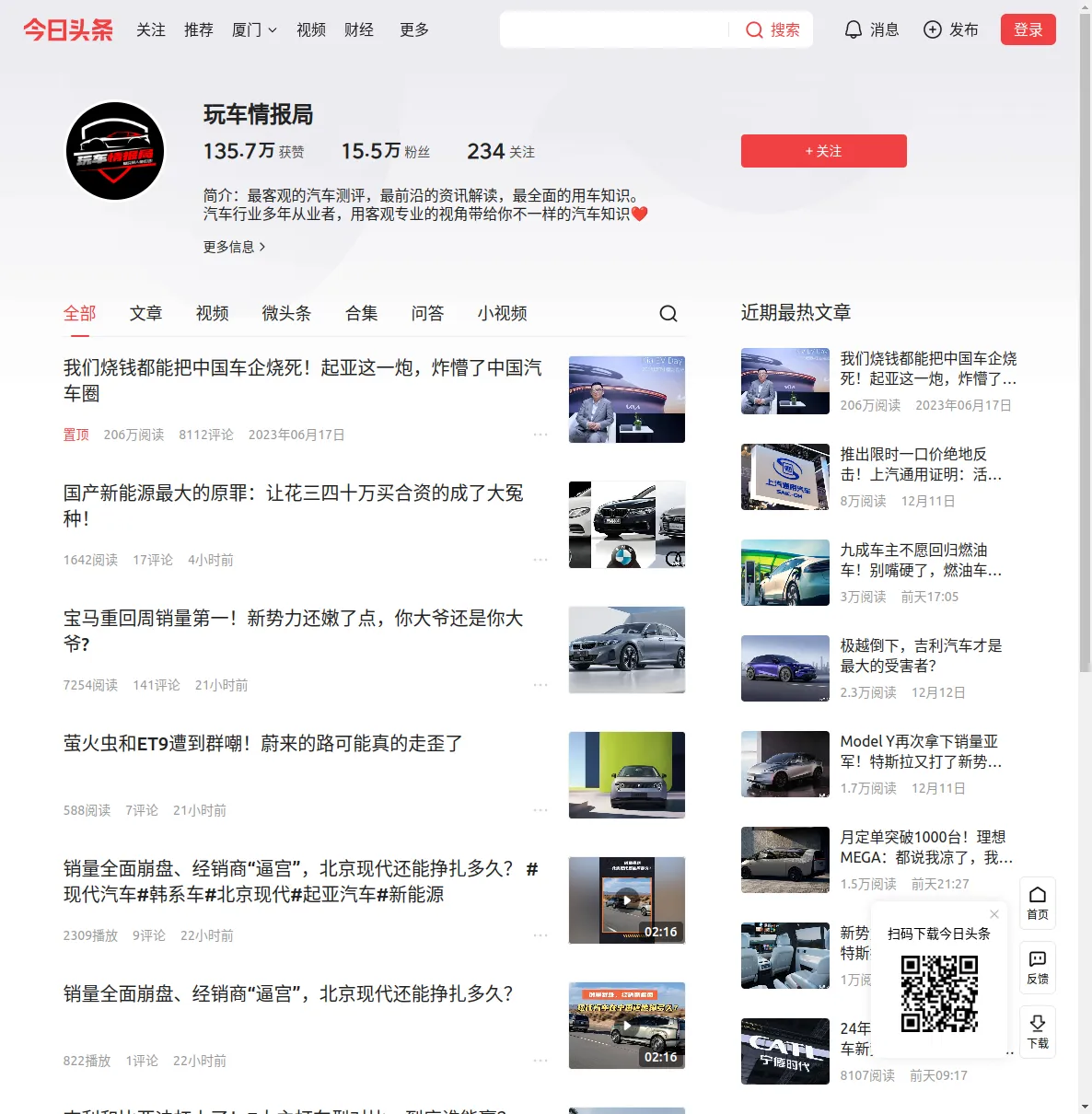Open the 财经 nav item

(x=359, y=29)
